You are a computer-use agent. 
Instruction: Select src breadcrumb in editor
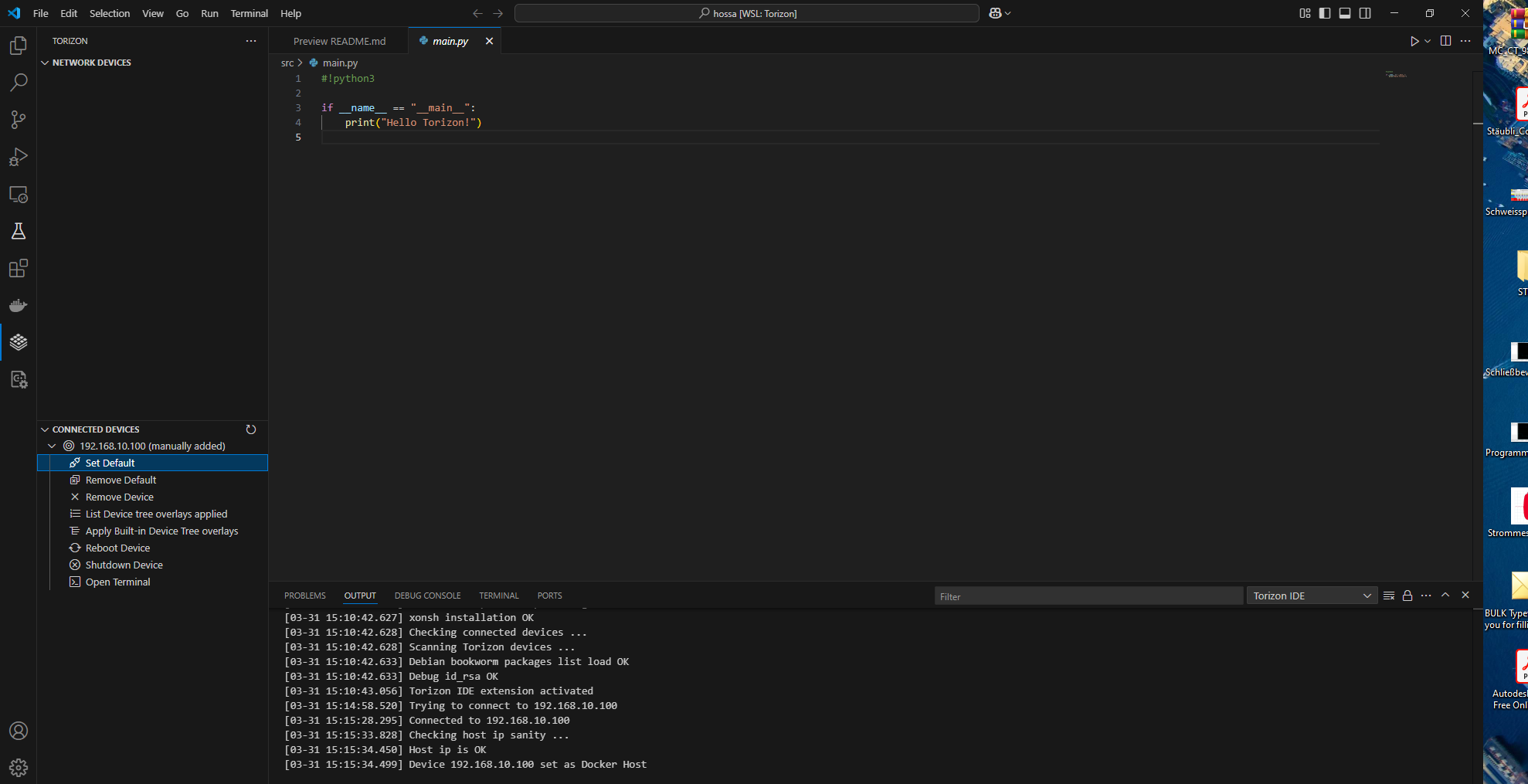[x=287, y=63]
